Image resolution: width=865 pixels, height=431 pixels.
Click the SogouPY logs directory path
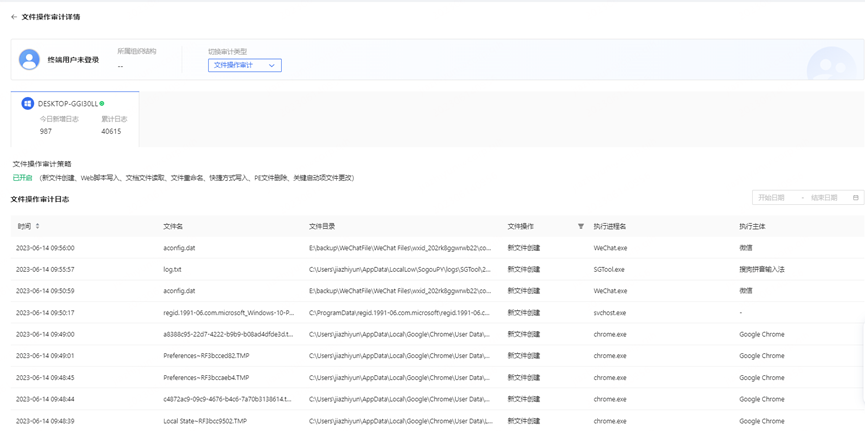(x=400, y=269)
